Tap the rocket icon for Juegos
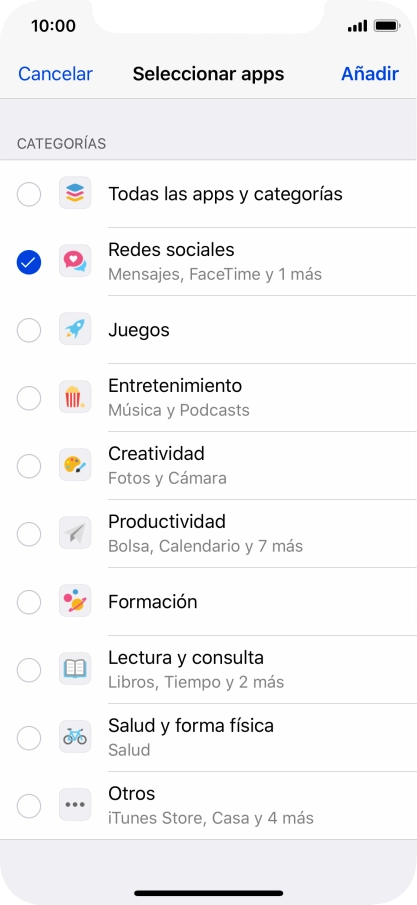Screen dimensions: 417x905 click(75, 330)
